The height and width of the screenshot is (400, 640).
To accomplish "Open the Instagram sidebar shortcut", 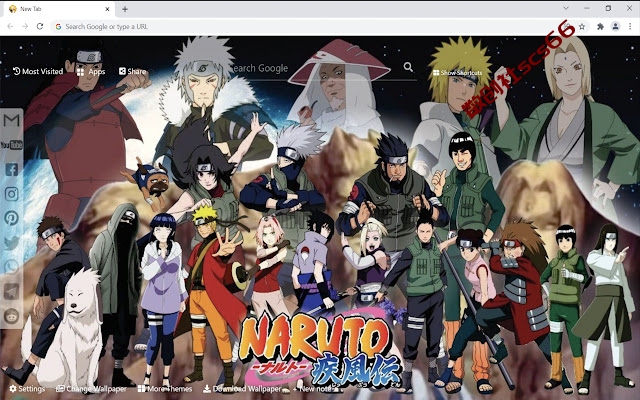I will [x=11, y=194].
